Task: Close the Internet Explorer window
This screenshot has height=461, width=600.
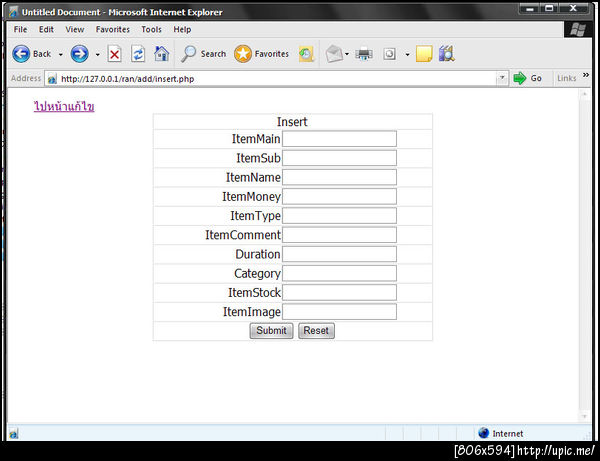Action: click(573, 8)
